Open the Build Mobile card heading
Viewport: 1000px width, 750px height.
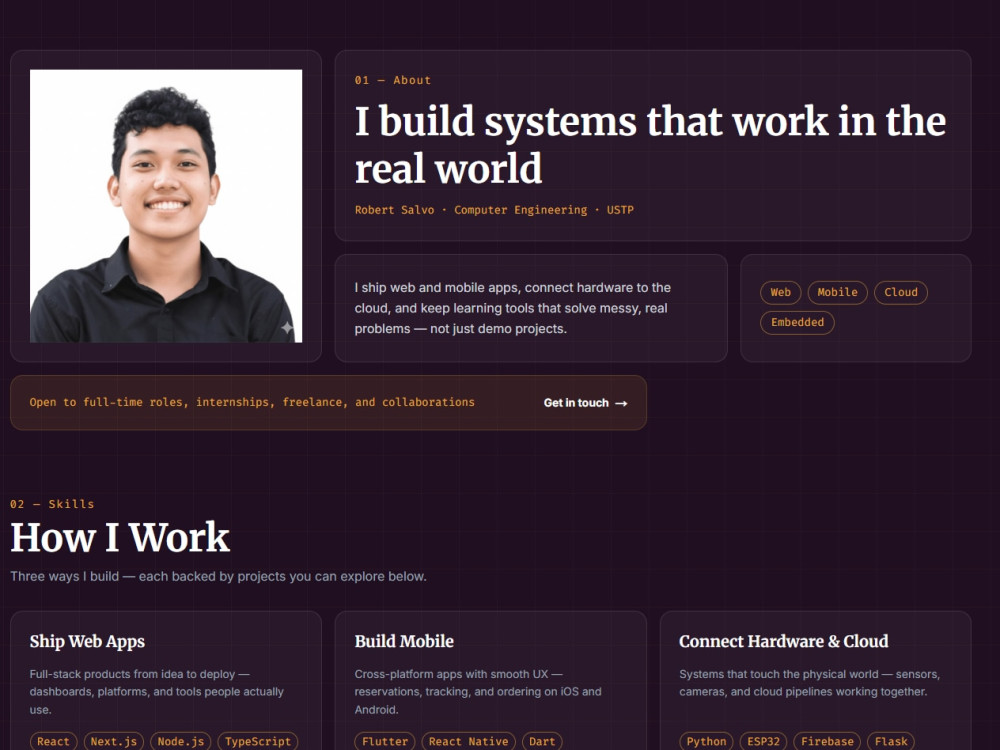(404, 641)
